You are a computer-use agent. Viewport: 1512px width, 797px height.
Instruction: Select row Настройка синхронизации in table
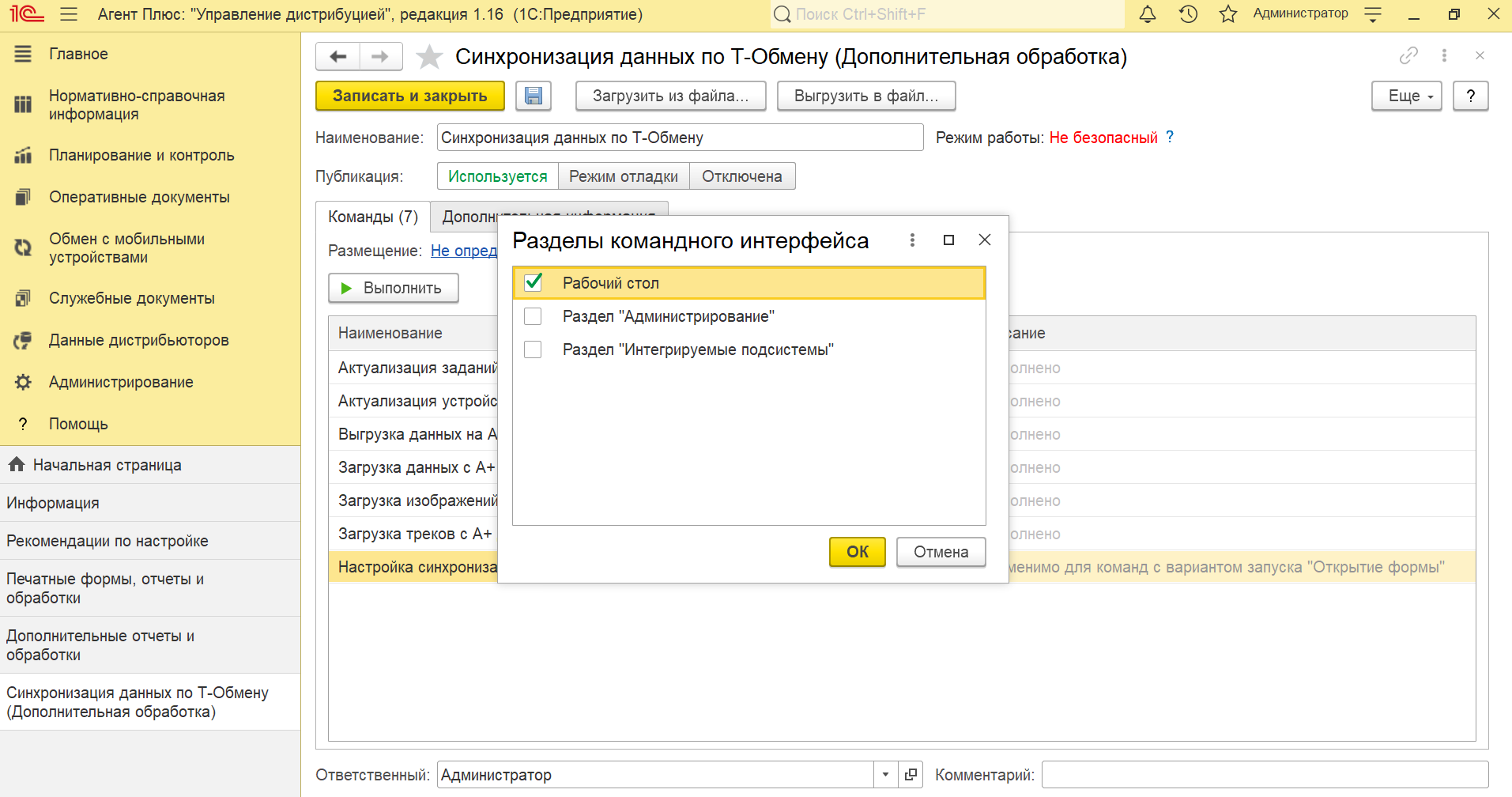[x=413, y=567]
